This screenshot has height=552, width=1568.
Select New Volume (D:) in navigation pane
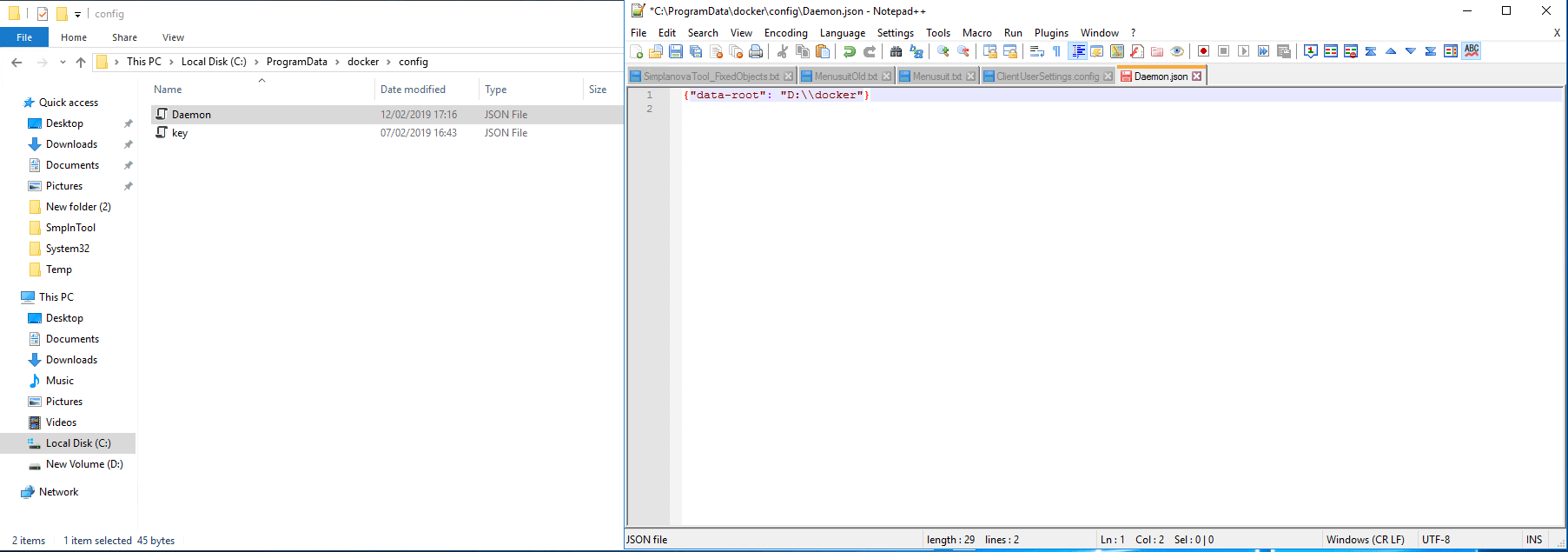84,464
